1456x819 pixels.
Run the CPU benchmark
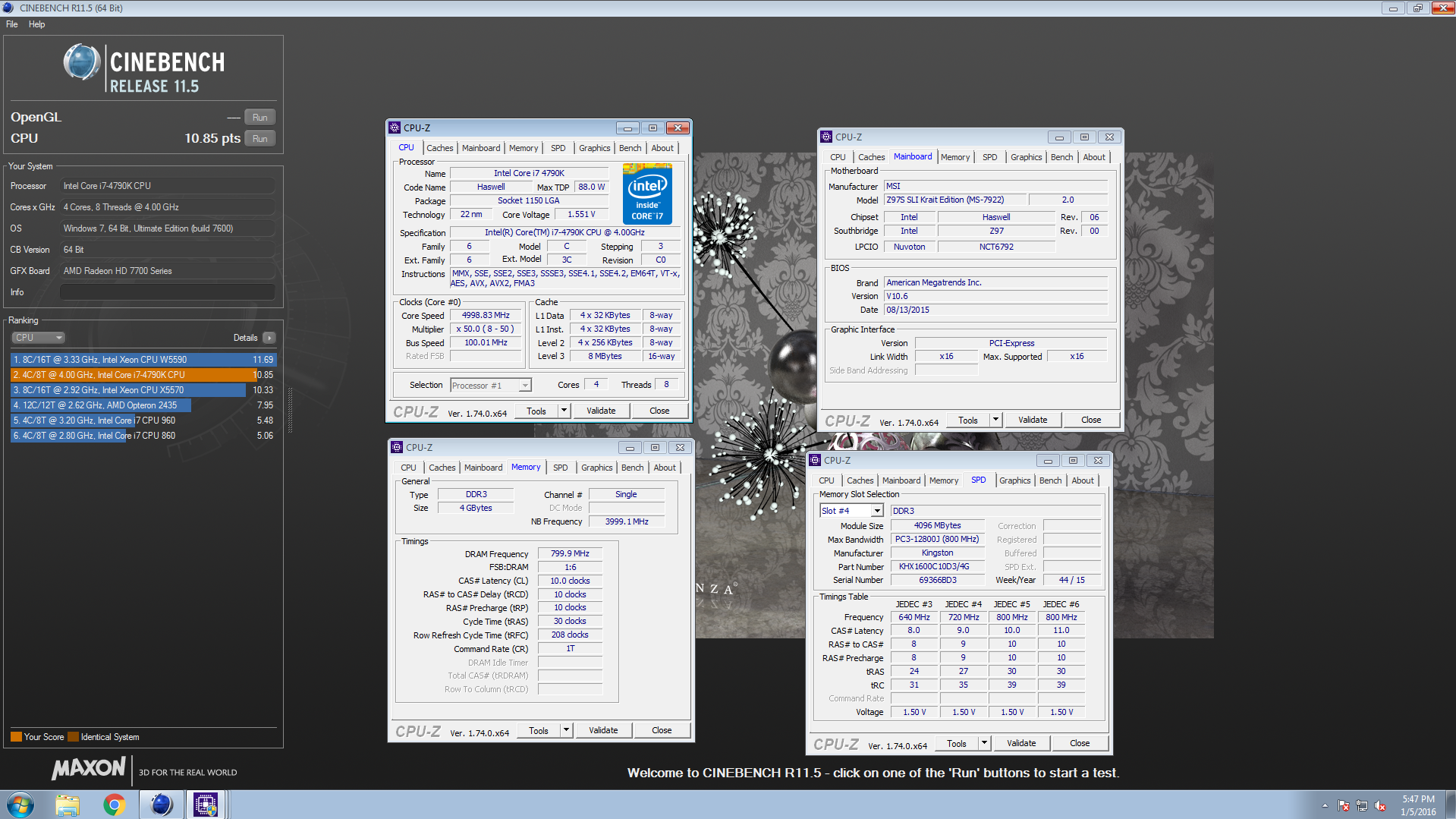click(259, 139)
